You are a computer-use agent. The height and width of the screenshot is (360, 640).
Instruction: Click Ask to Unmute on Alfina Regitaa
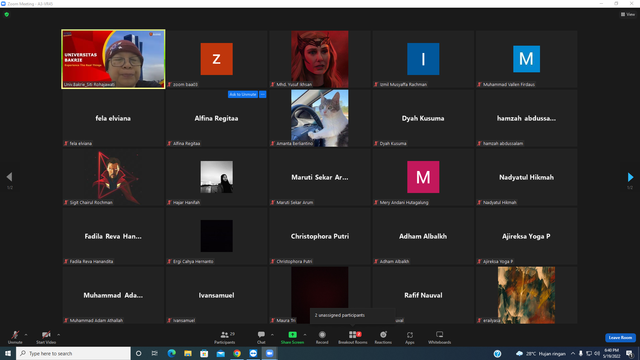(243, 94)
